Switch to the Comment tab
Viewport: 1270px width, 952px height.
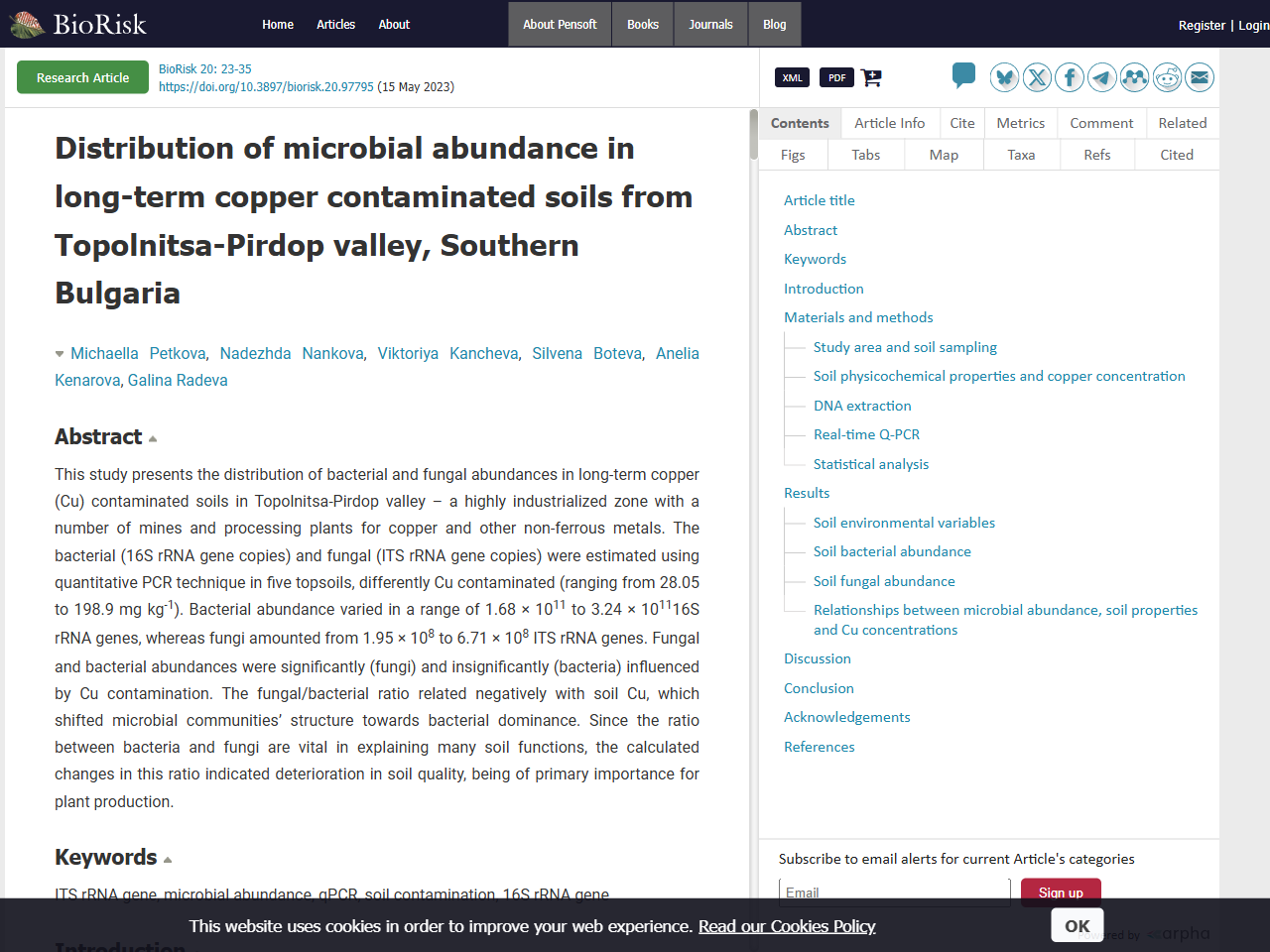point(1101,123)
